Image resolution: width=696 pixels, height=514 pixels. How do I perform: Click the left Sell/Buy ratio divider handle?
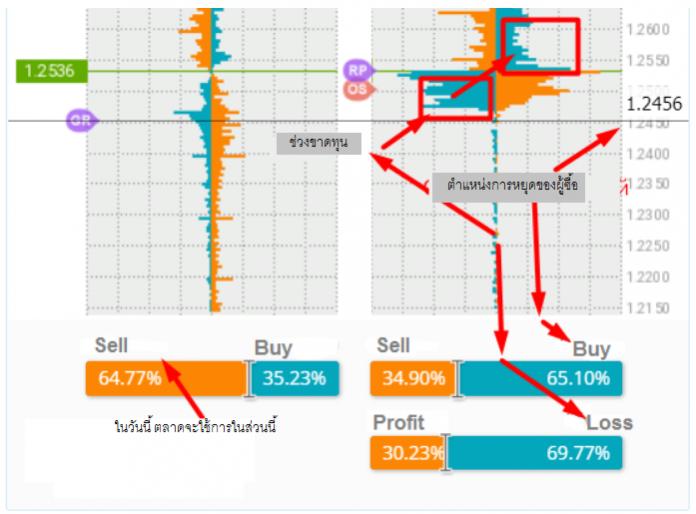coord(249,379)
